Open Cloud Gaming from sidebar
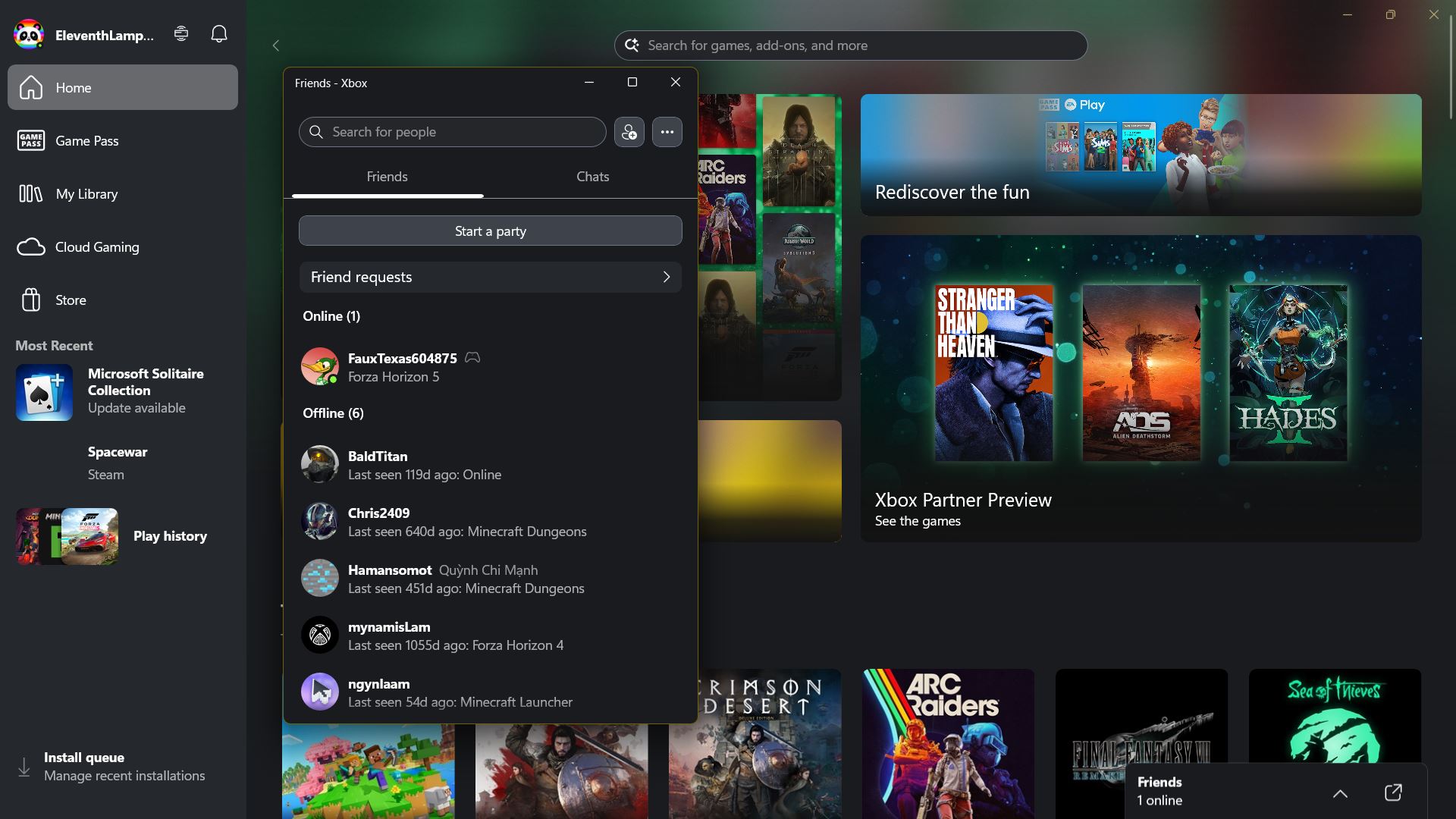This screenshot has height=819, width=1456. point(97,247)
